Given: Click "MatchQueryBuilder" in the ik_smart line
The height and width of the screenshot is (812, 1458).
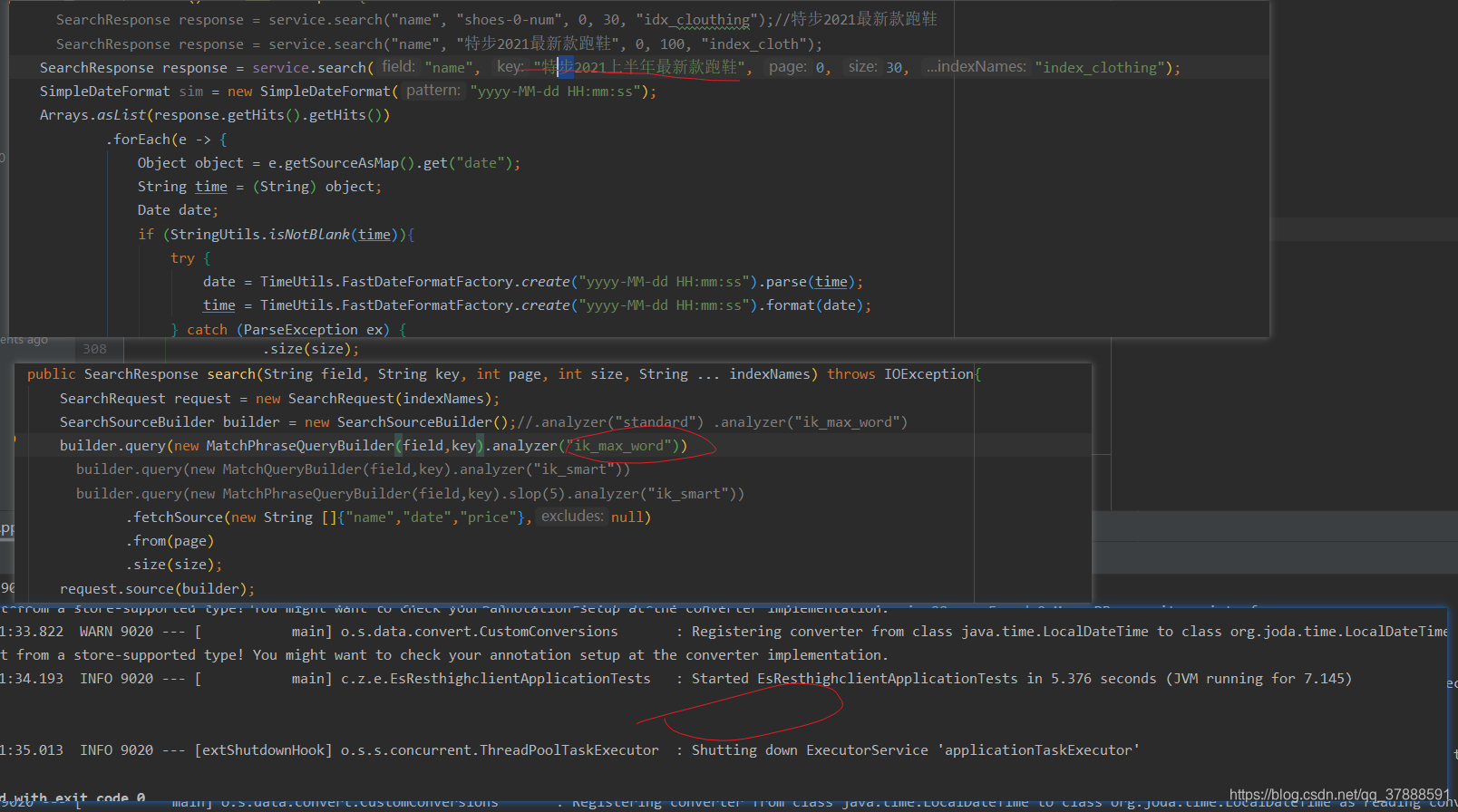Looking at the screenshot, I should click(292, 469).
